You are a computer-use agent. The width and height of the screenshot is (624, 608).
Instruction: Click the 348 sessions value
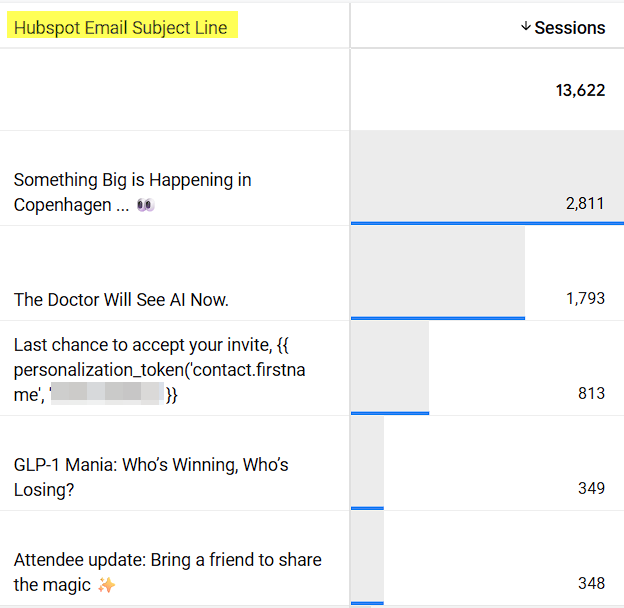tap(591, 583)
